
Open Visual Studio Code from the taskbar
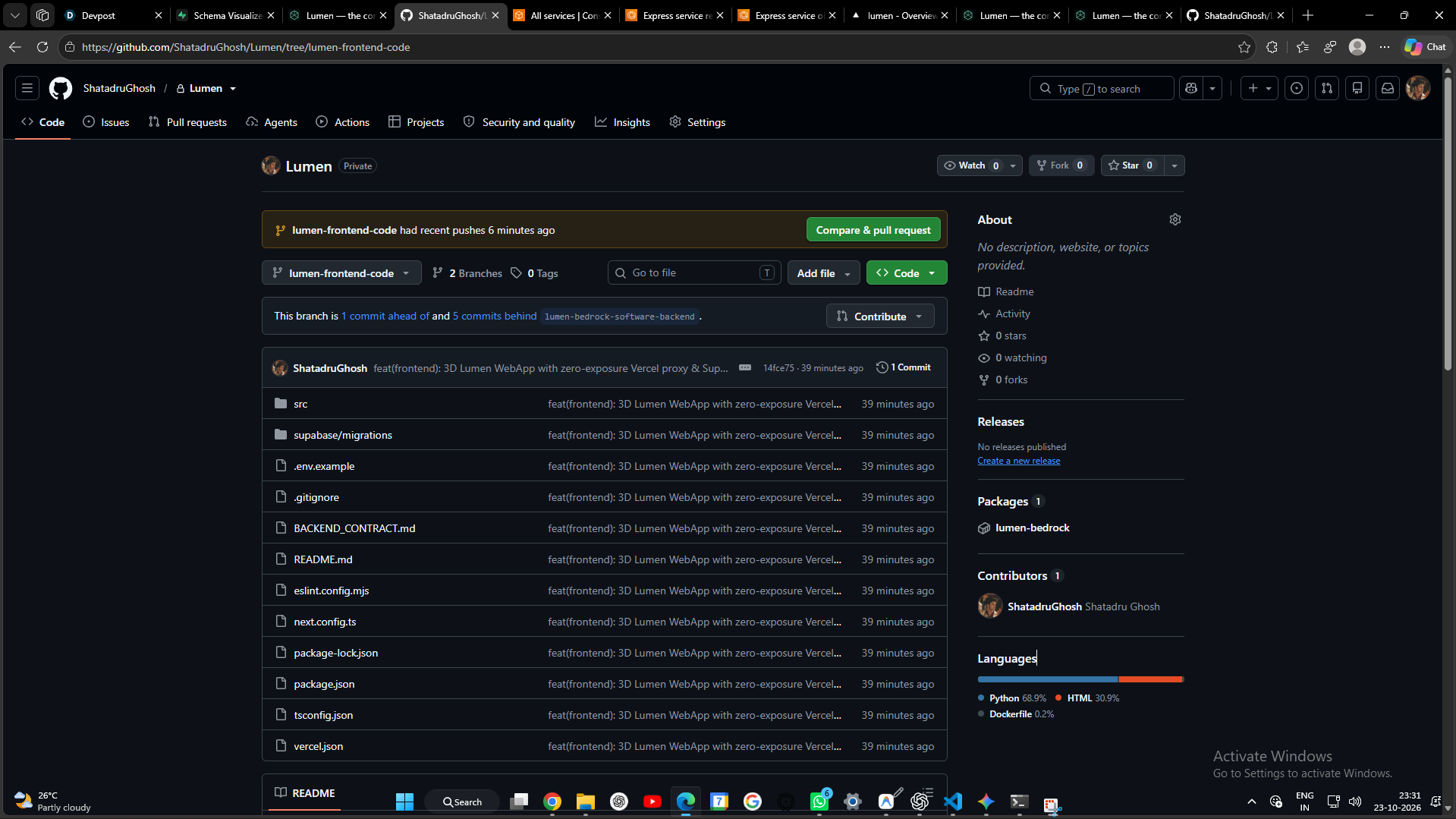pos(953,802)
